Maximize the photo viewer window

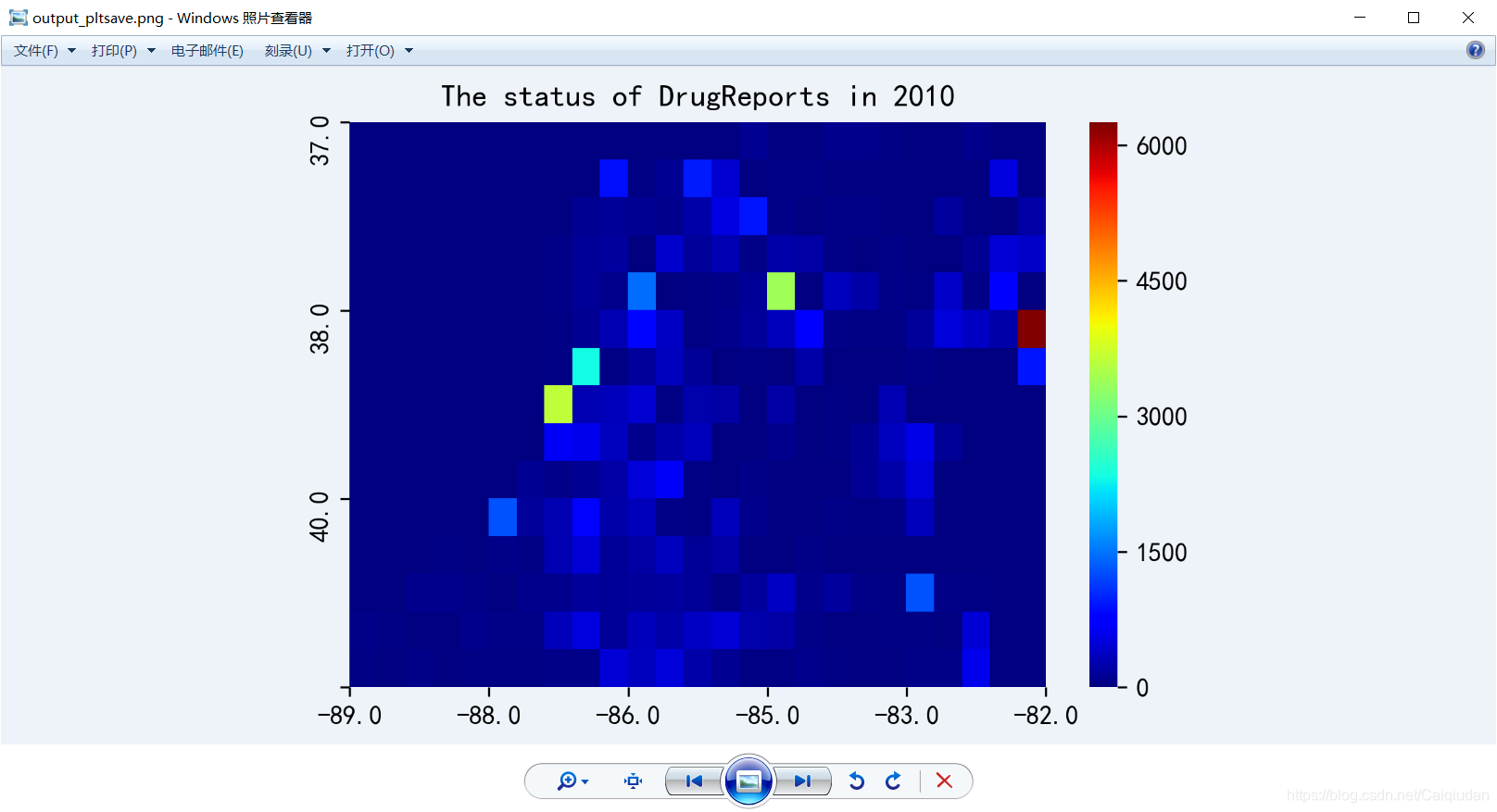1414,18
